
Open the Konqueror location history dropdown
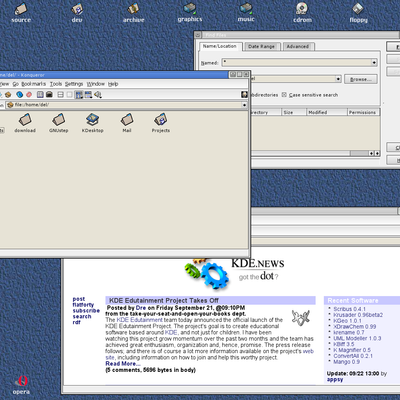pyautogui.click(x=244, y=105)
